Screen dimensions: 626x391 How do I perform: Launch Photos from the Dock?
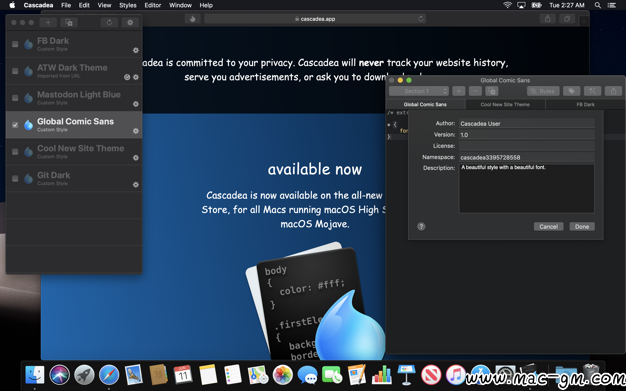click(x=283, y=375)
